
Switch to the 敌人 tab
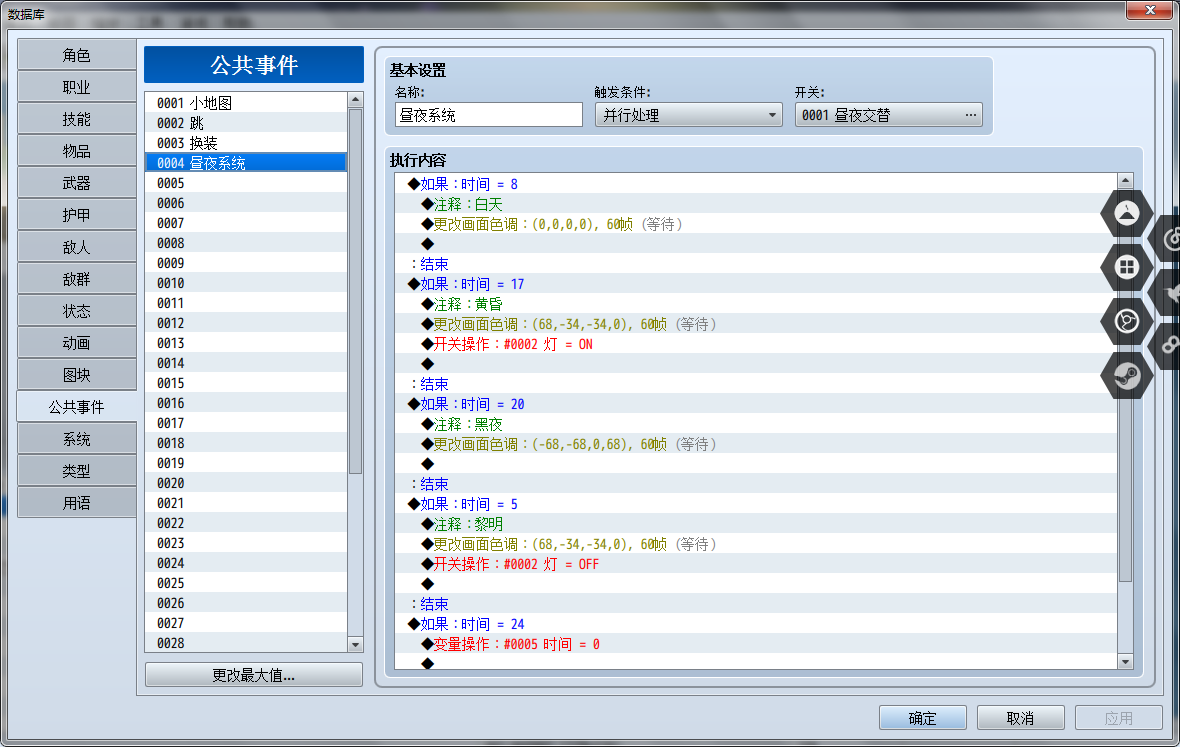[x=76, y=247]
